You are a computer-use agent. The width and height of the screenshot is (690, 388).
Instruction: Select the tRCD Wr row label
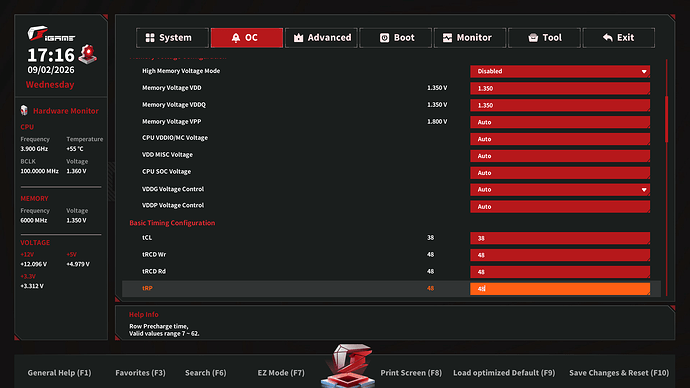(x=154, y=255)
